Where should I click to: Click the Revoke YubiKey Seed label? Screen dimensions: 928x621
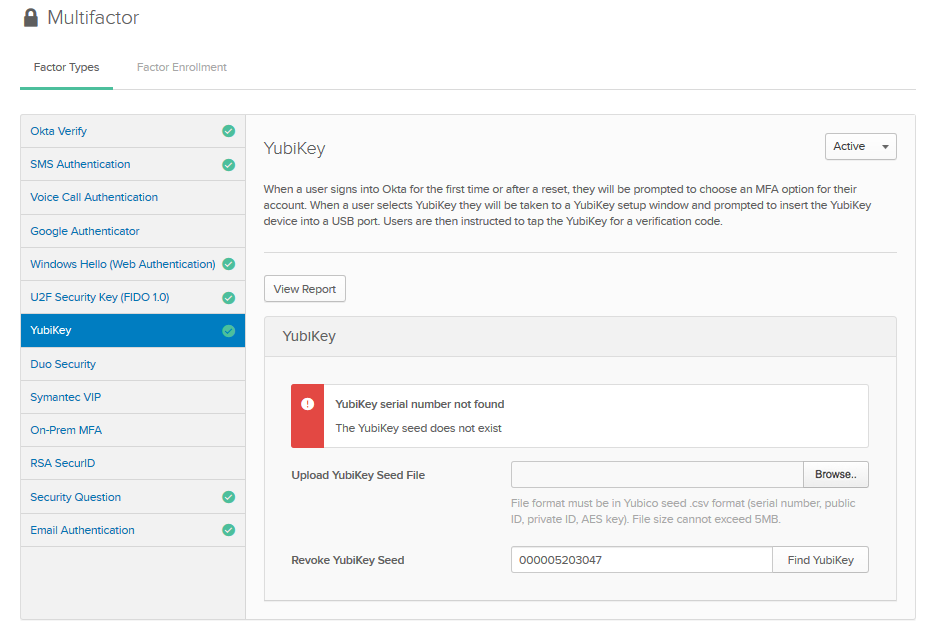tap(347, 560)
